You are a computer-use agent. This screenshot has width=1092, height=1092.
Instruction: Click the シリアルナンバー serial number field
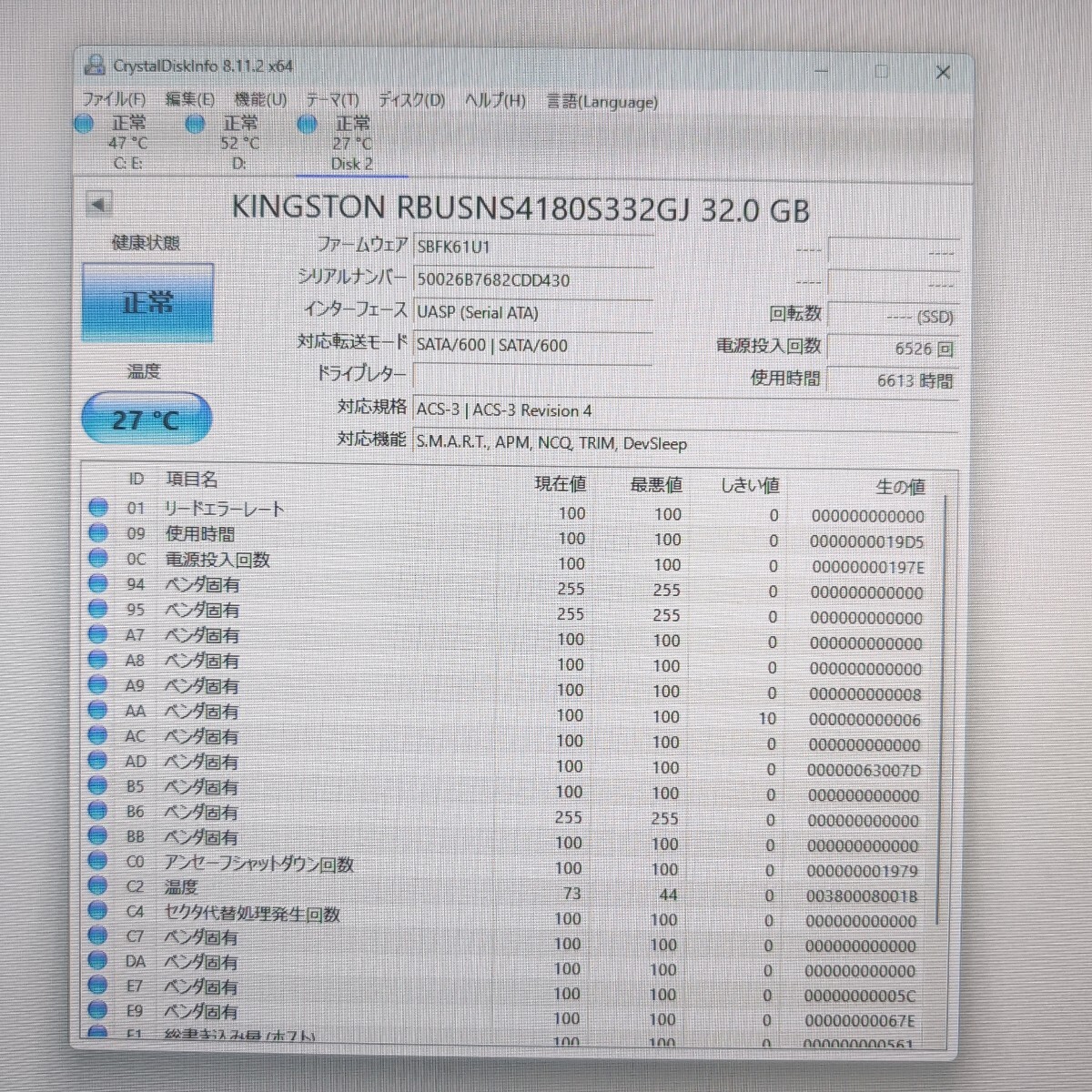532,279
